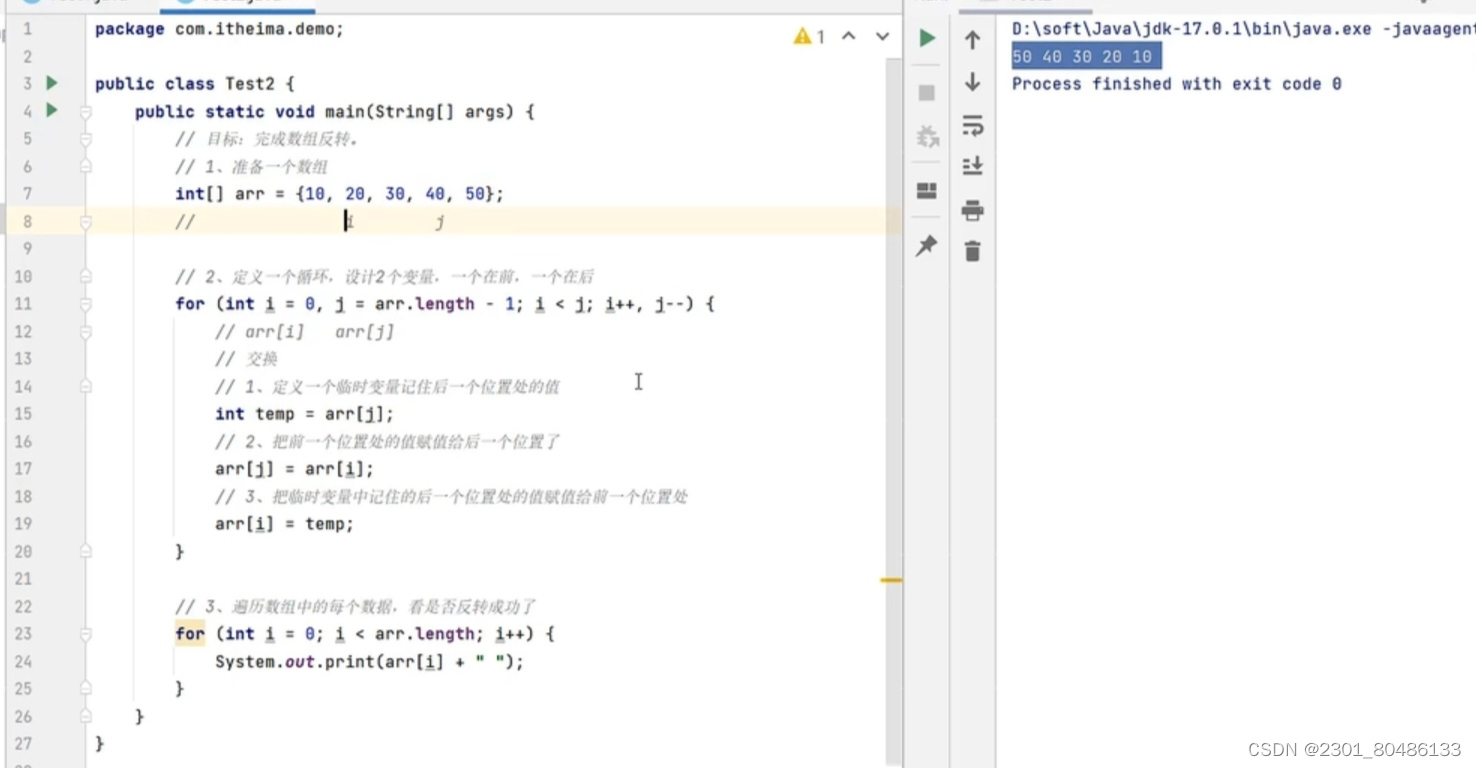Run main method via gutter arrow on line 4
Screen dimensions: 1476x768
coord(52,111)
